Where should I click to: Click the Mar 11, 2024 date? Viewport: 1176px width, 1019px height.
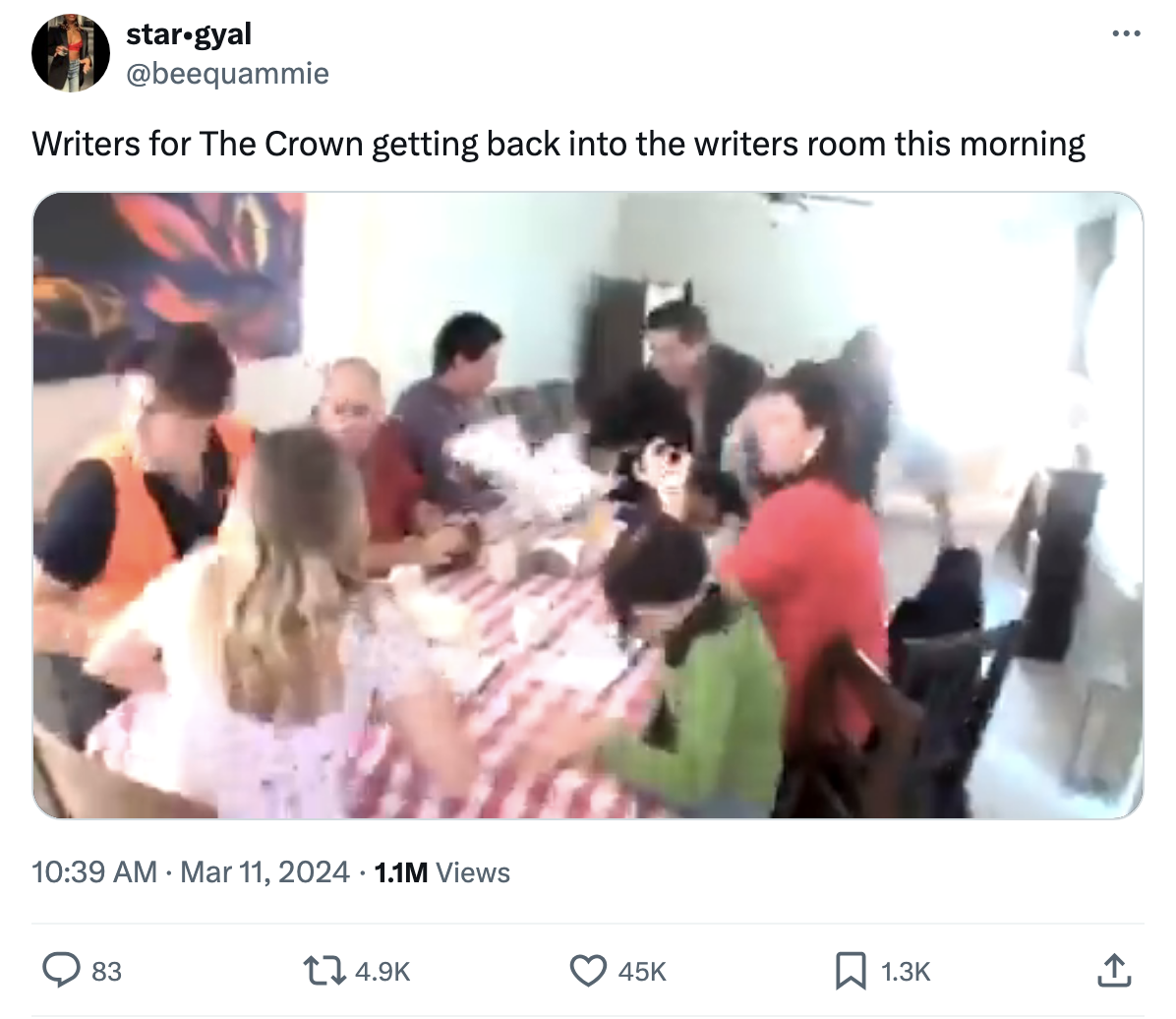pos(265,872)
